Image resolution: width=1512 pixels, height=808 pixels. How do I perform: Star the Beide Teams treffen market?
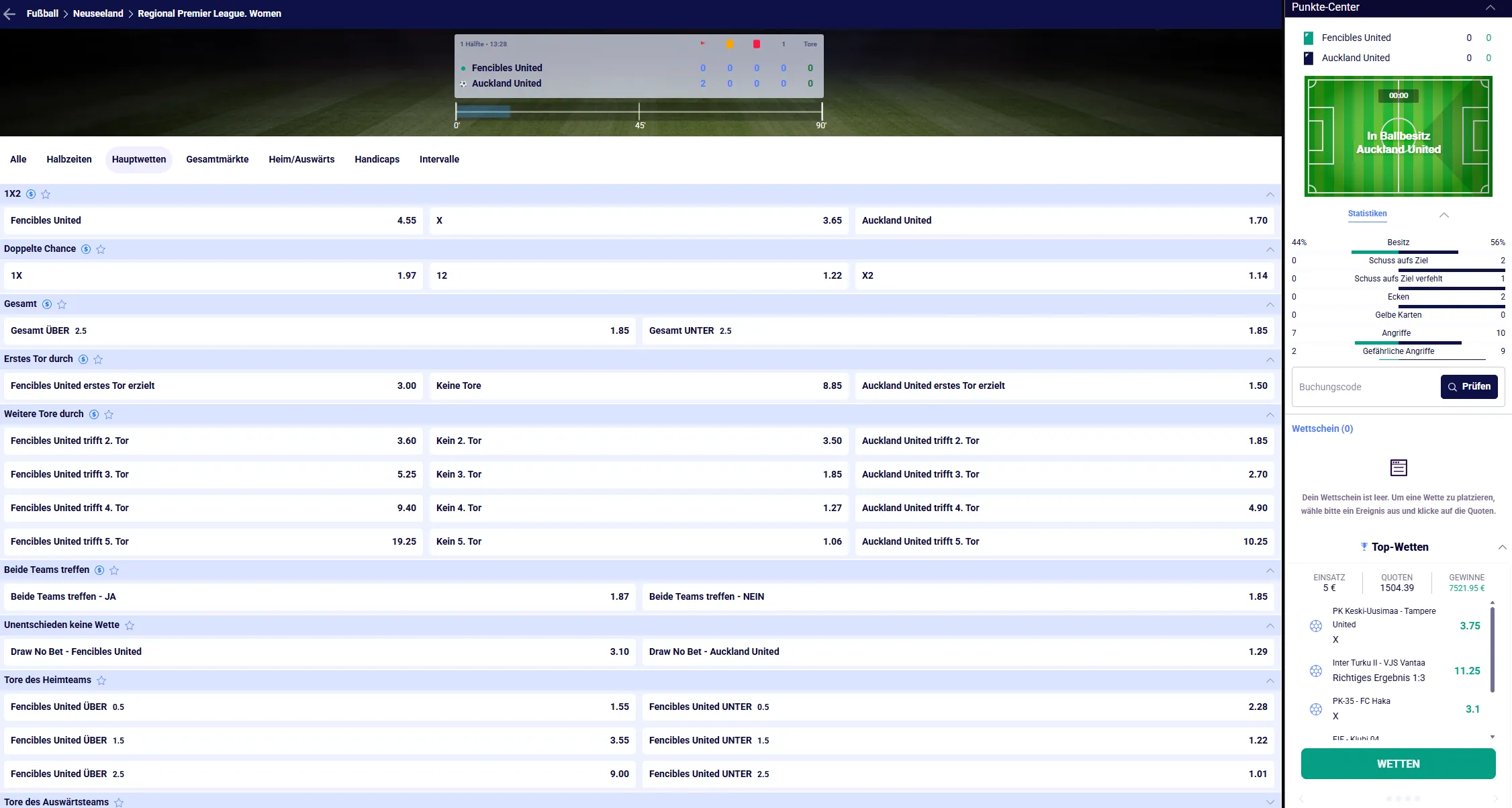(114, 570)
